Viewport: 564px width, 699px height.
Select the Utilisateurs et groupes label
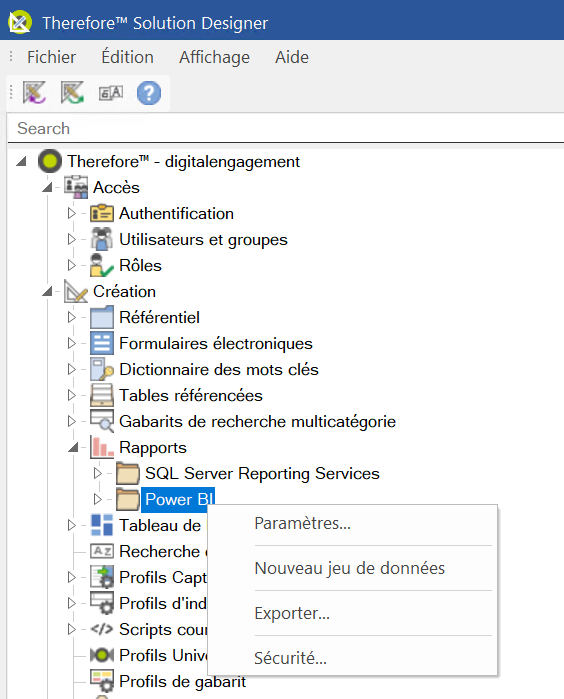pos(203,239)
